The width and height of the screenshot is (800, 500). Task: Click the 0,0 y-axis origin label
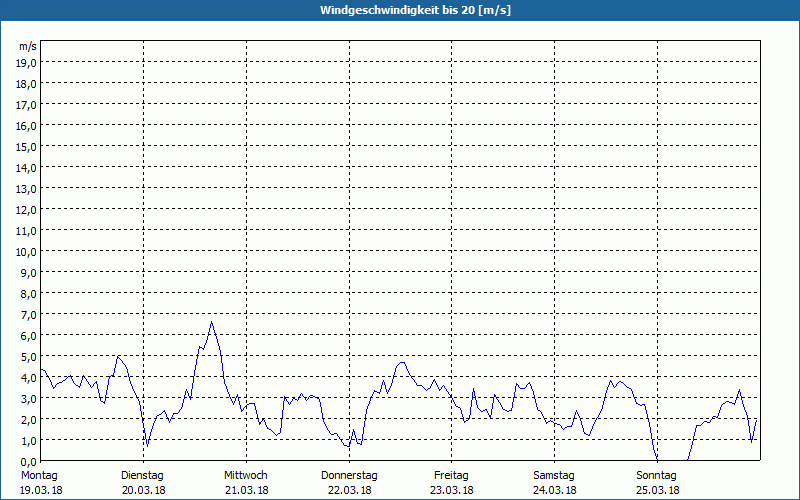point(27,461)
